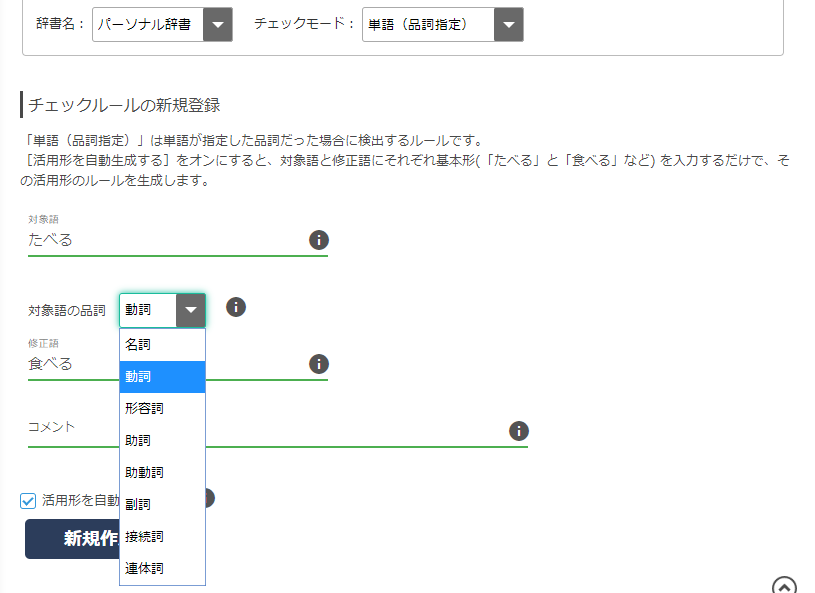
Task: Click scroll-to-top arrow icon
Action: coord(785,586)
